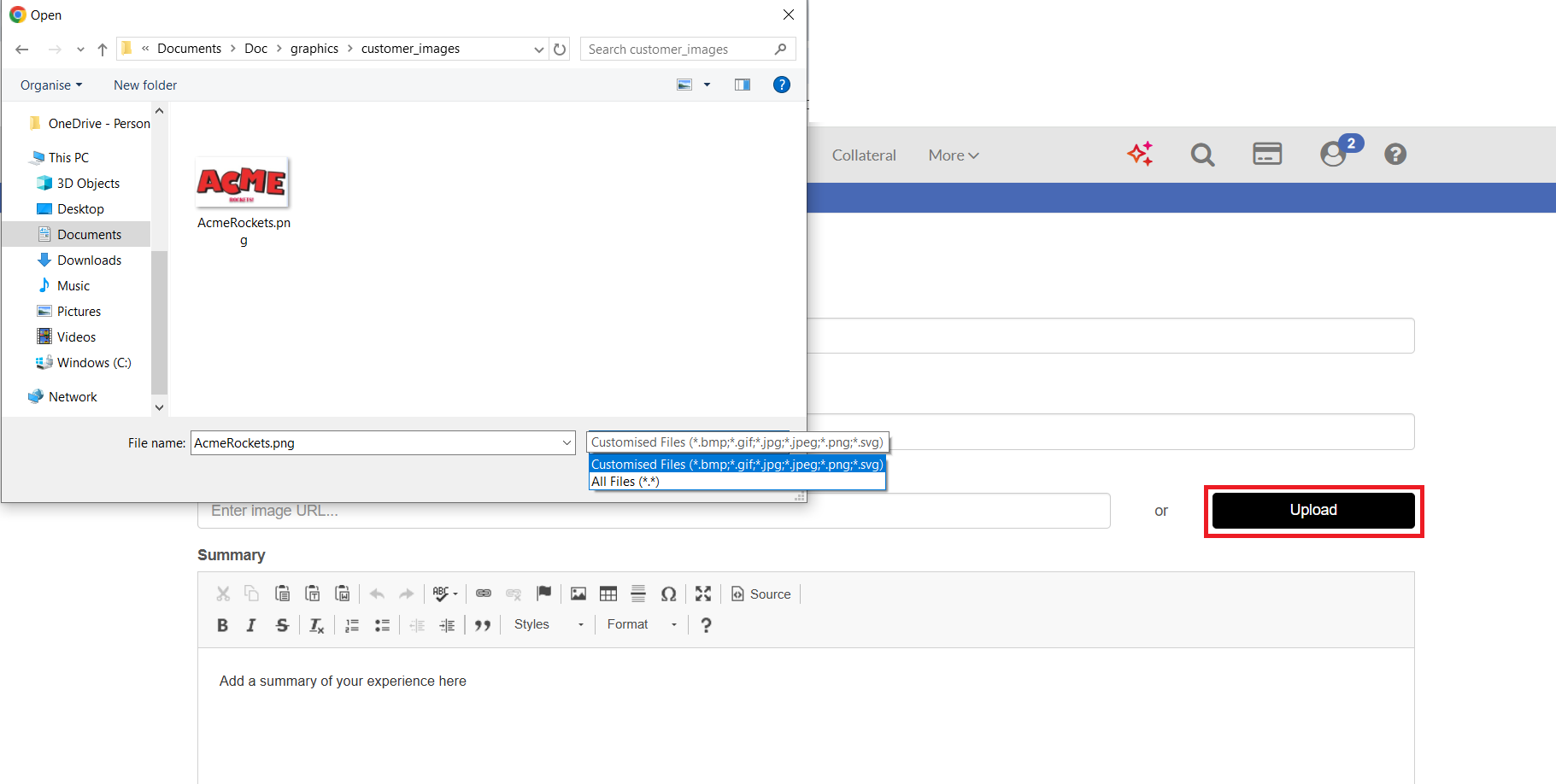This screenshot has height=784, width=1556.
Task: Open the Organise menu
Action: click(51, 85)
